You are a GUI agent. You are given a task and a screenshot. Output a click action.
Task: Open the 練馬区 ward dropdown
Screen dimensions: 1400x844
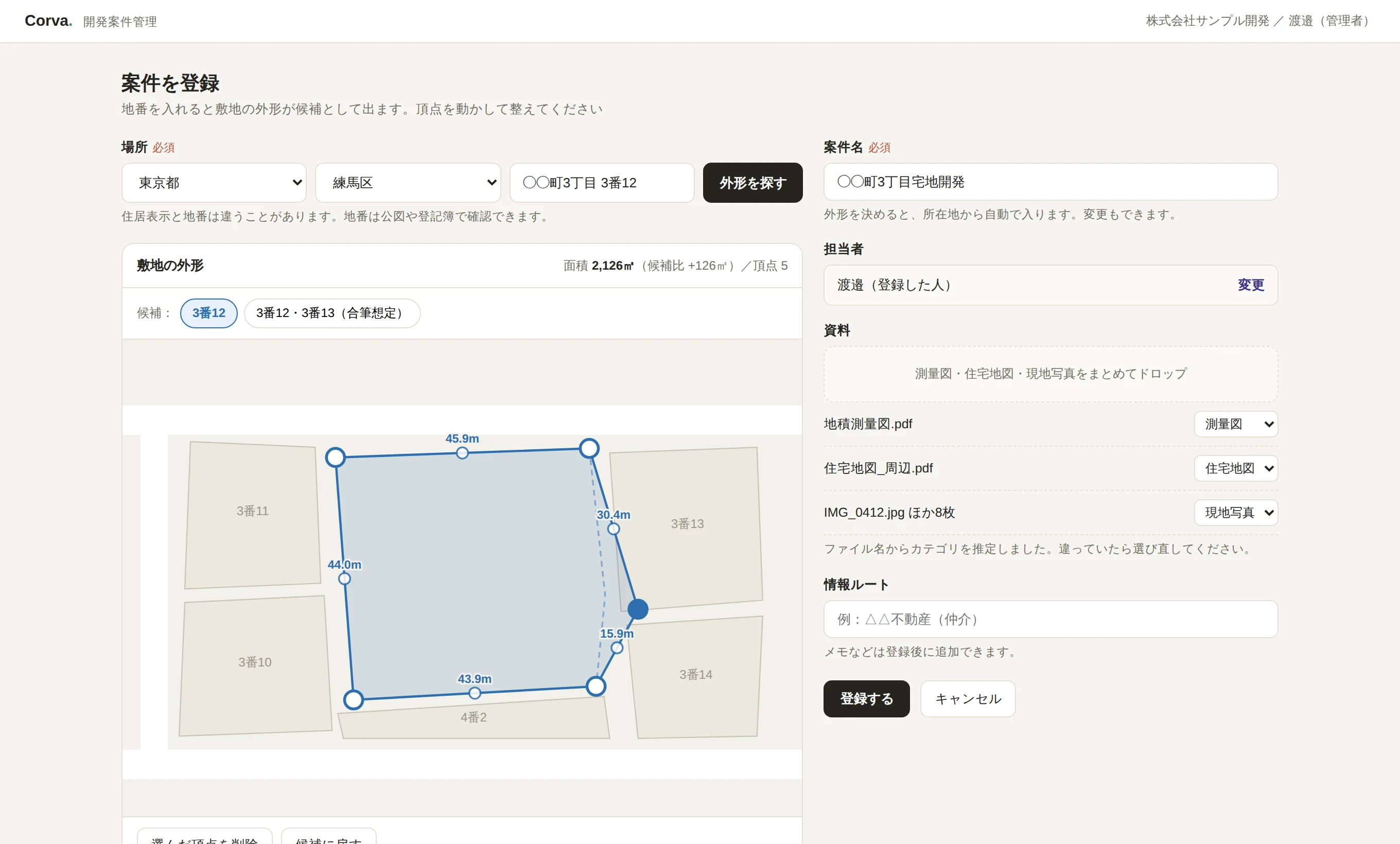(408, 183)
